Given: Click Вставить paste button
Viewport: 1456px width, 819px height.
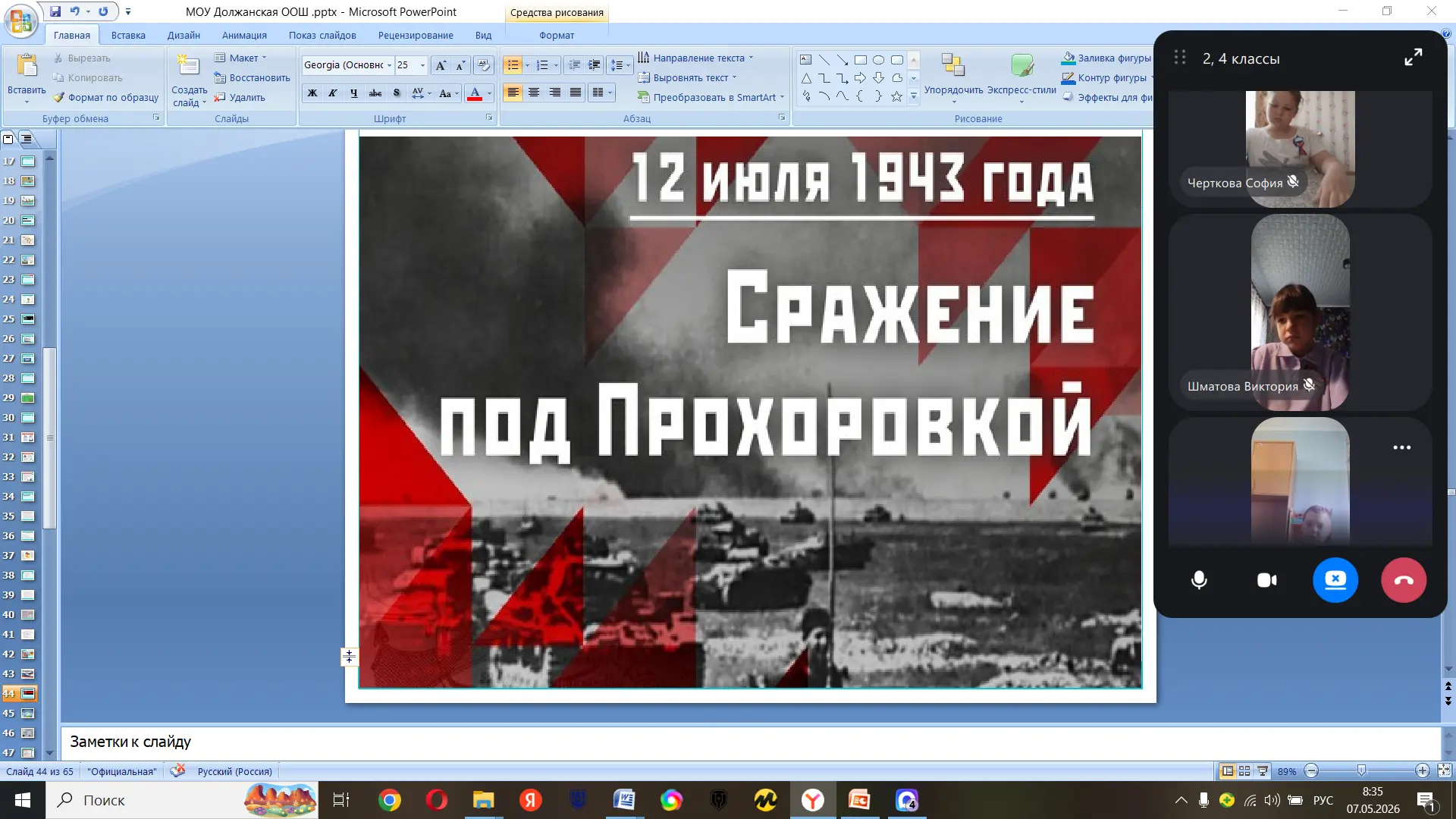Looking at the screenshot, I should click(x=27, y=77).
